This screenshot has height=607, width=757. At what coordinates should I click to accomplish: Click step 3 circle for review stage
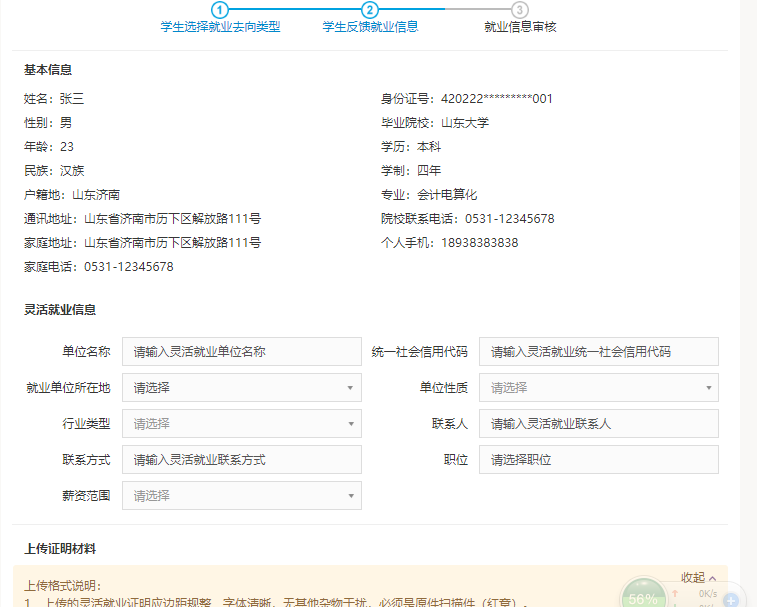520,9
